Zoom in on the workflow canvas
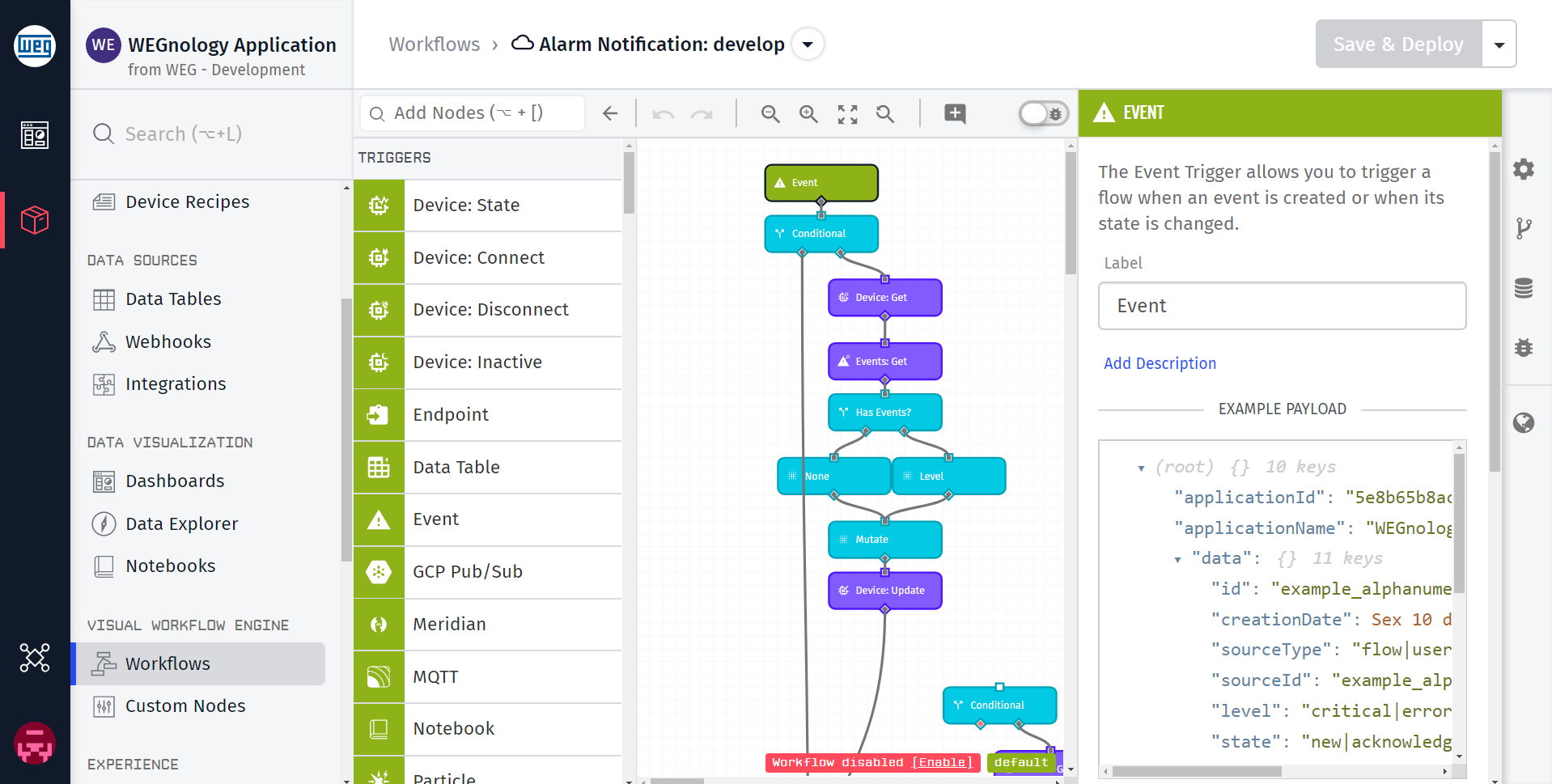The height and width of the screenshot is (784, 1552). click(808, 114)
